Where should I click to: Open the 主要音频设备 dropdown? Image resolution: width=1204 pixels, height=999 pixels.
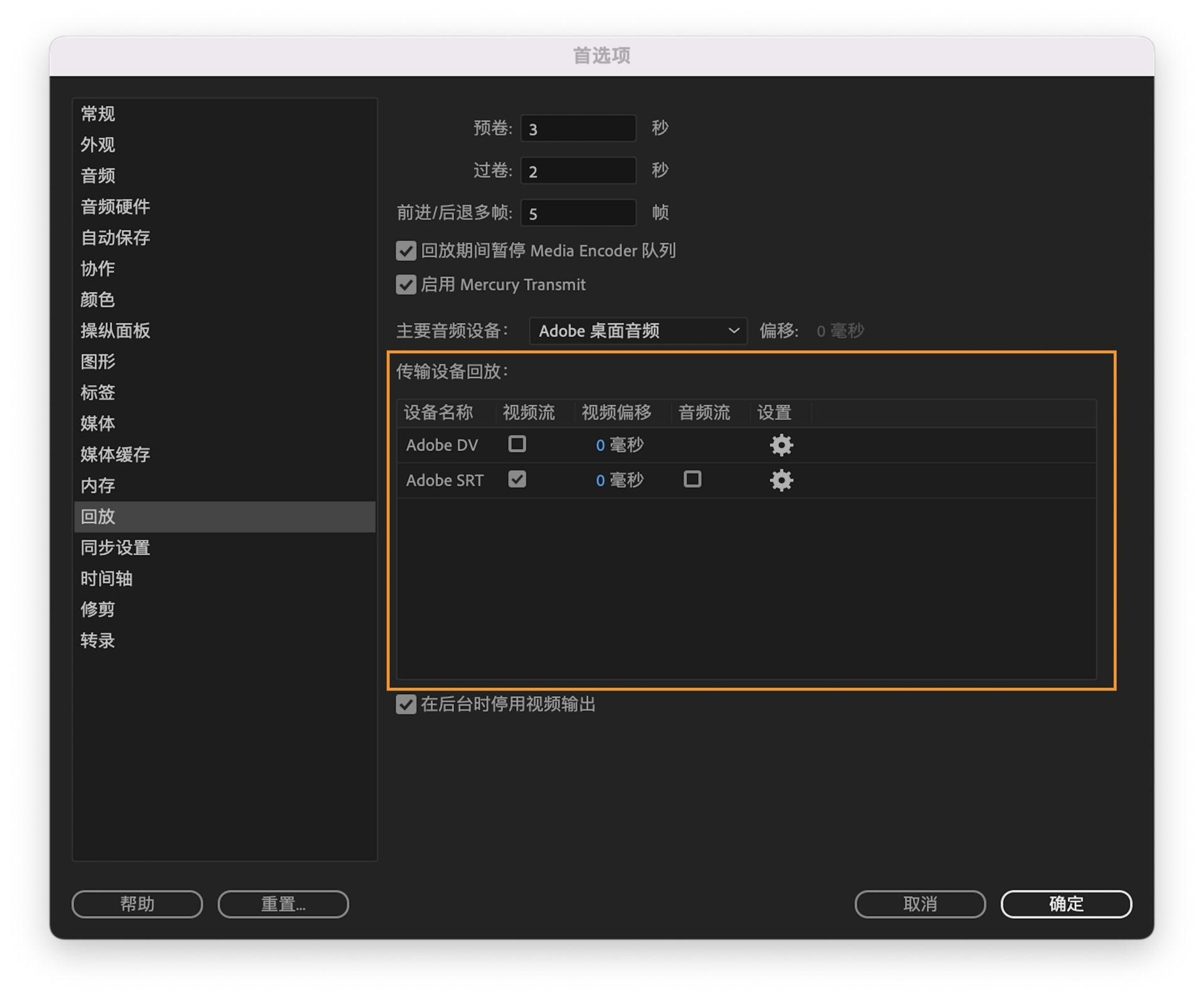click(x=638, y=331)
